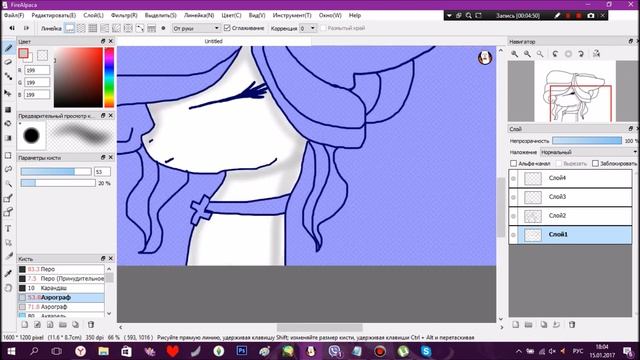Rotate canvas left in Navigator

[555, 54]
